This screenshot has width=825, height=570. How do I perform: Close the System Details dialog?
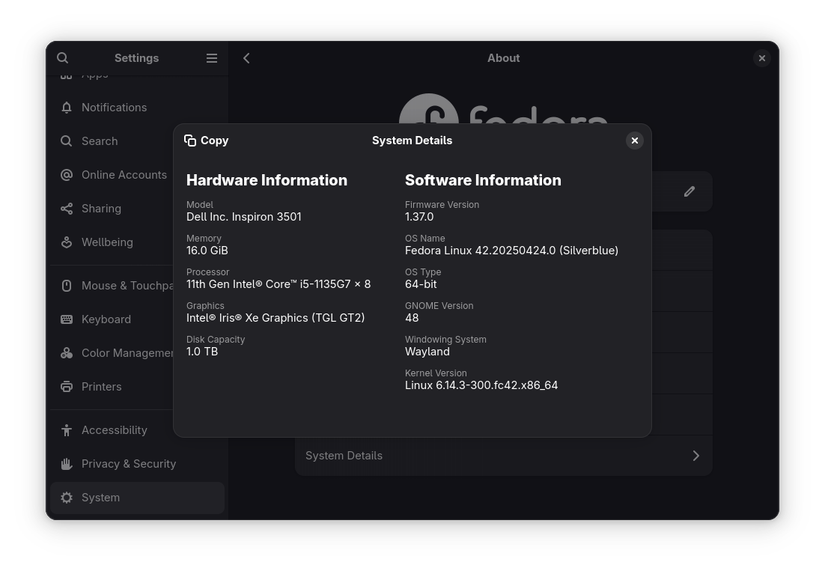pyautogui.click(x=634, y=141)
